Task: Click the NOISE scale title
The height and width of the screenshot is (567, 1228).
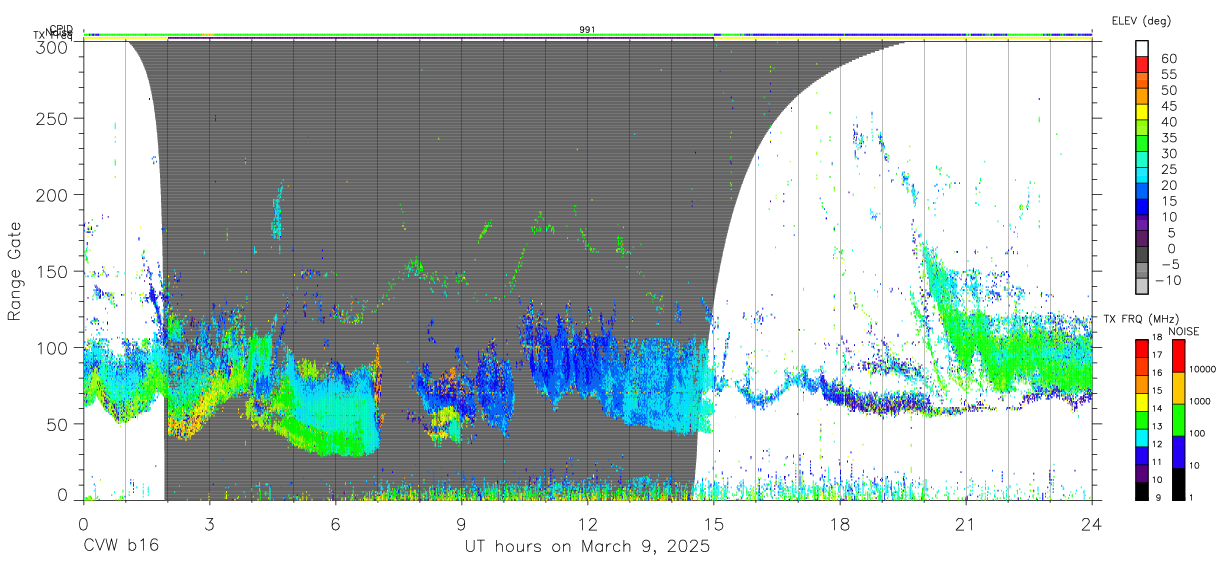Action: pos(1186,331)
